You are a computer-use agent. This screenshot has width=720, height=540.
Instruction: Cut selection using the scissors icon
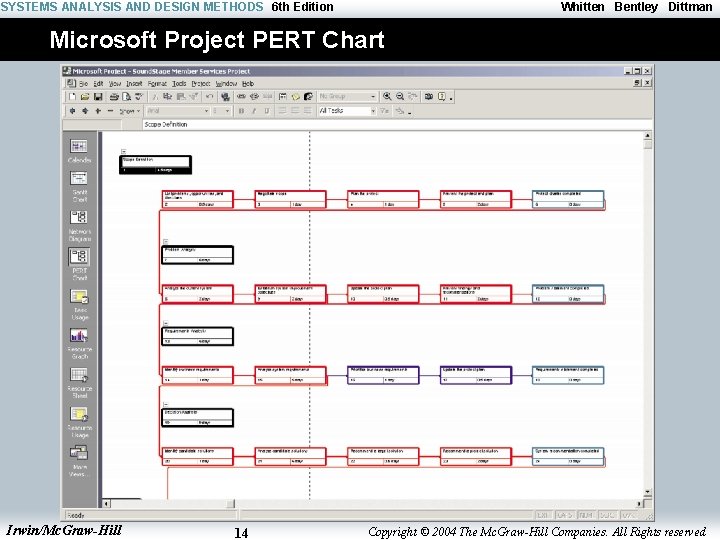point(155,96)
